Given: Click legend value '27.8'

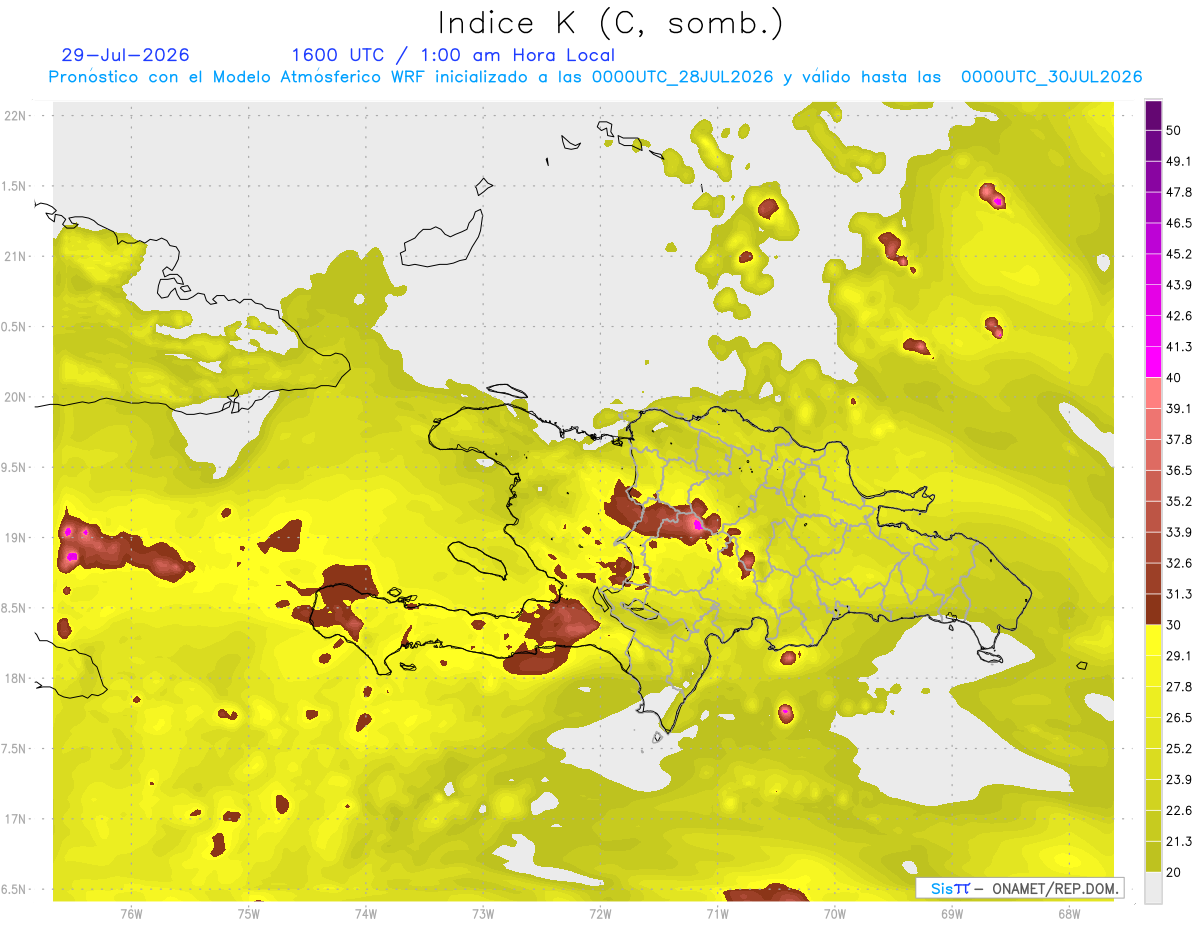Looking at the screenshot, I should click(1179, 687).
